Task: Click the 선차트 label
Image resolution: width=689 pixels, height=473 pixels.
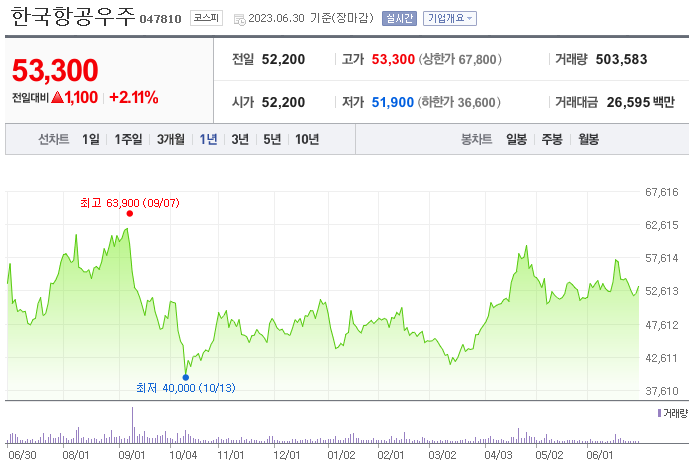Action: 54,139
